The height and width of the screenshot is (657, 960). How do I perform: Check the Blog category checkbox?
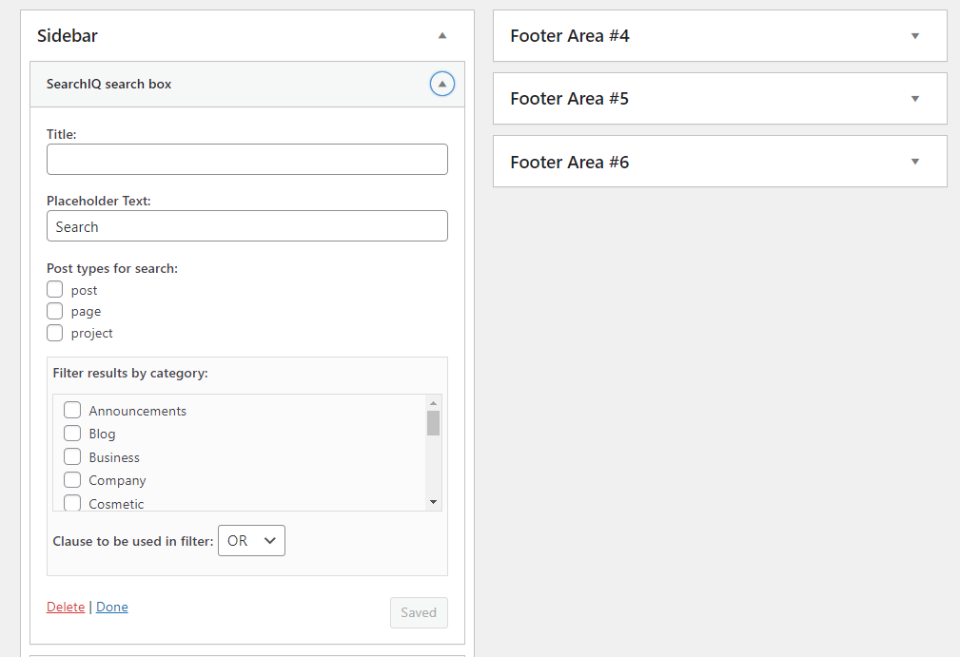click(73, 433)
